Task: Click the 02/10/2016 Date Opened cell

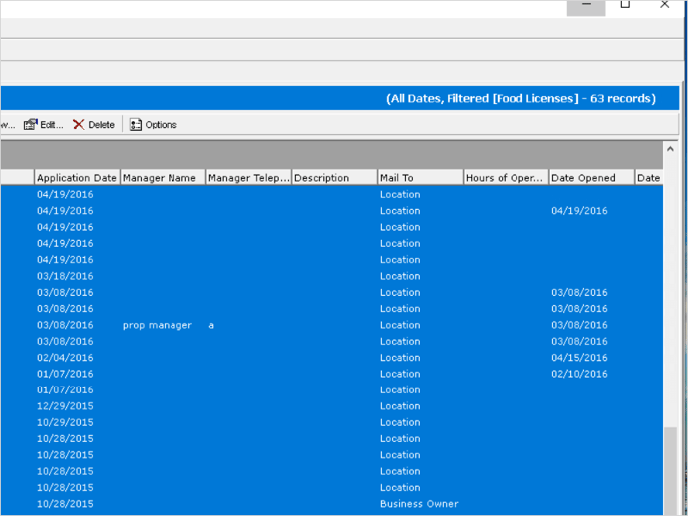Action: click(x=579, y=374)
